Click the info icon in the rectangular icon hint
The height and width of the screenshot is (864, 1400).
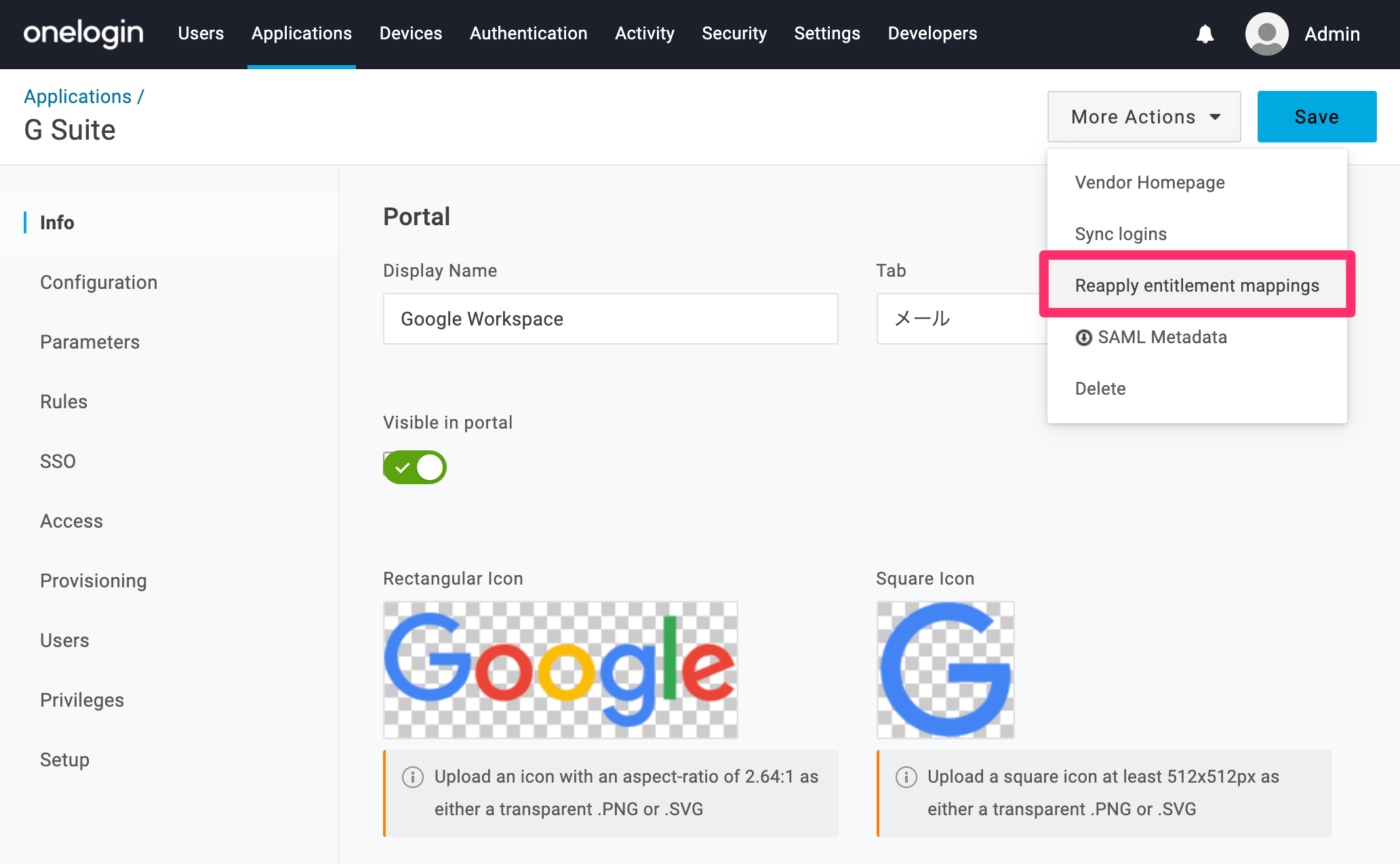pyautogui.click(x=413, y=777)
